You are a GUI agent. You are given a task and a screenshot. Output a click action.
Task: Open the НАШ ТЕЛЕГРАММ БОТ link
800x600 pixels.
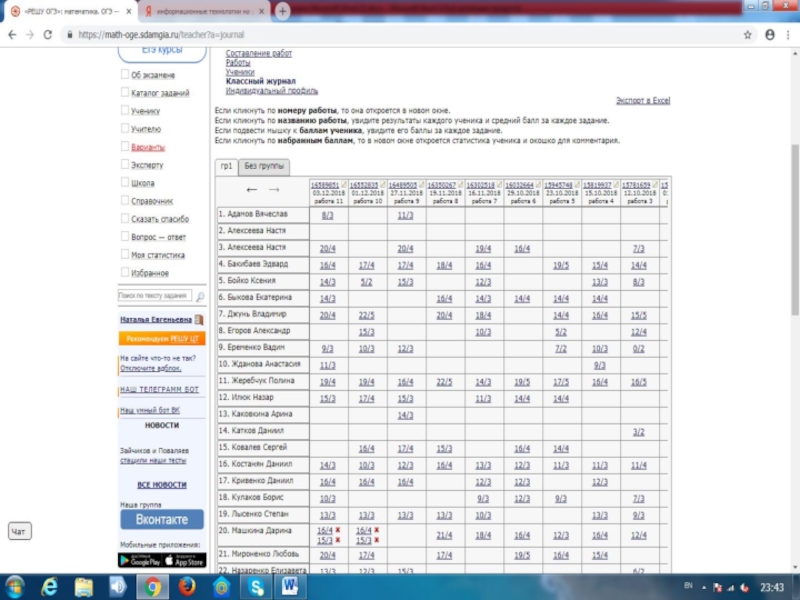pos(159,390)
